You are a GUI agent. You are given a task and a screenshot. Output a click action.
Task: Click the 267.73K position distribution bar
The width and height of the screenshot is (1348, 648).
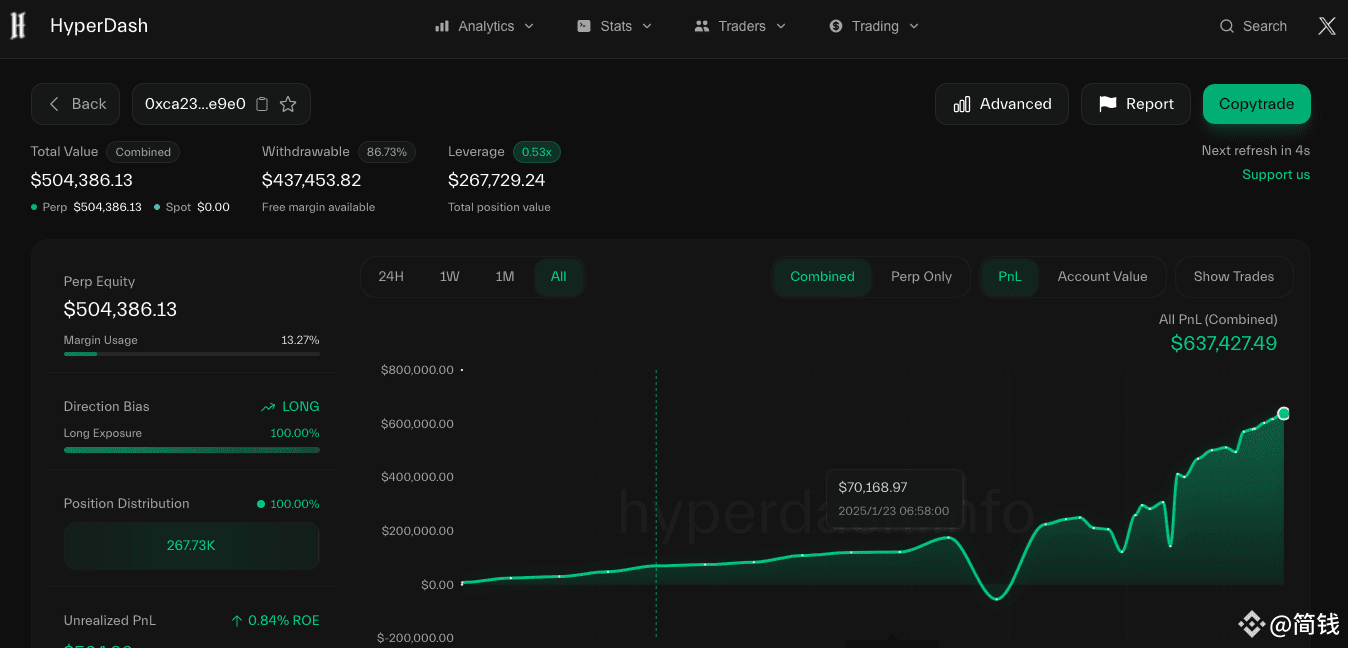(x=192, y=546)
